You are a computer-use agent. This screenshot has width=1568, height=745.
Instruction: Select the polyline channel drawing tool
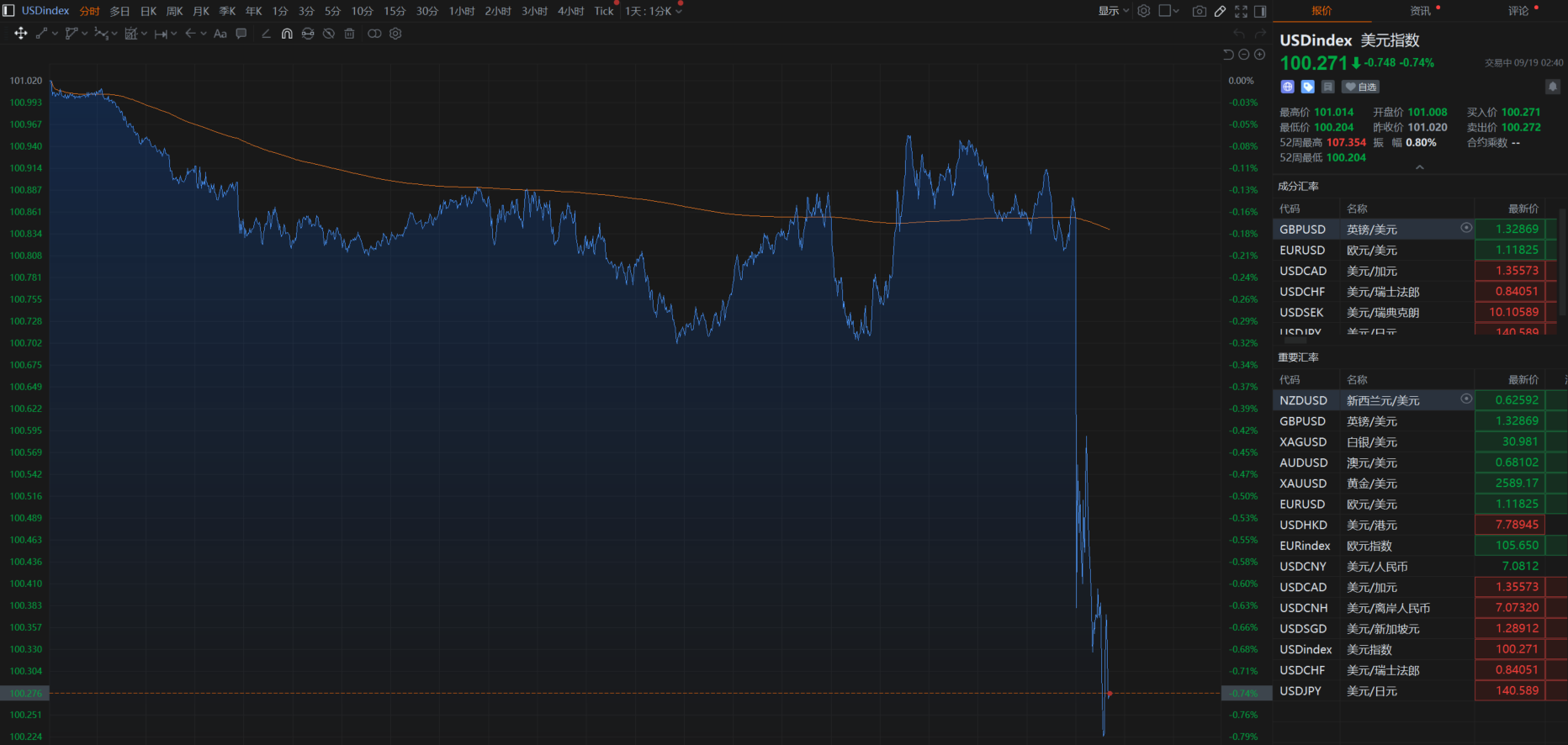click(72, 34)
